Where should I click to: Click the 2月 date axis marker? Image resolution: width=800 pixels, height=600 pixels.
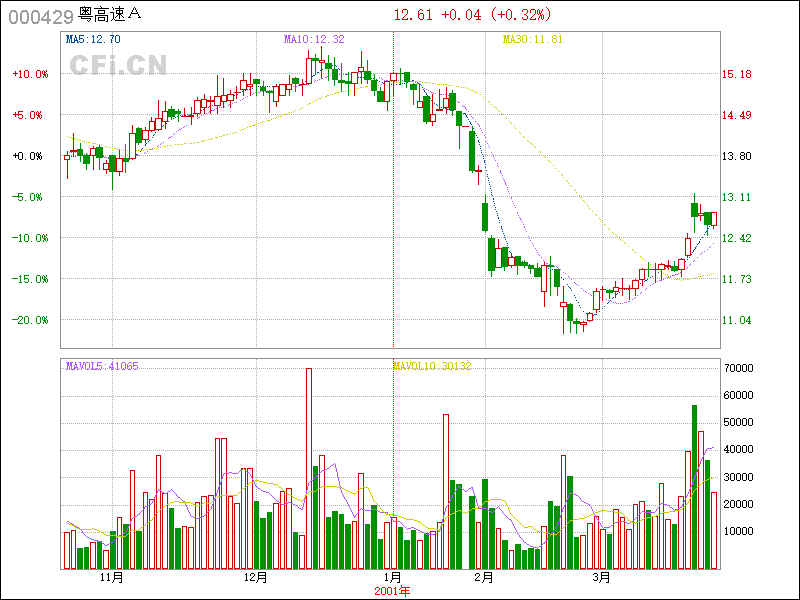tap(484, 577)
